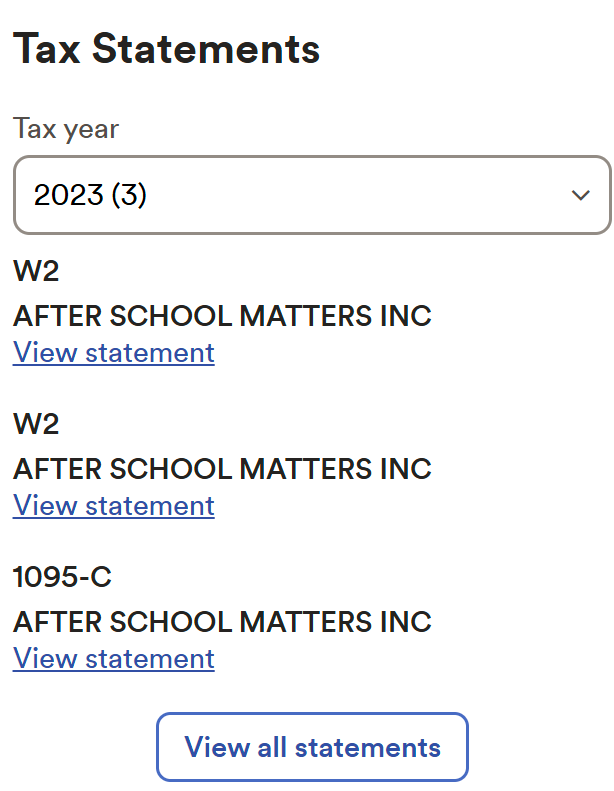This screenshot has width=614, height=791.
Task: Click the word year in the Tax year label
Action: pos(93,130)
